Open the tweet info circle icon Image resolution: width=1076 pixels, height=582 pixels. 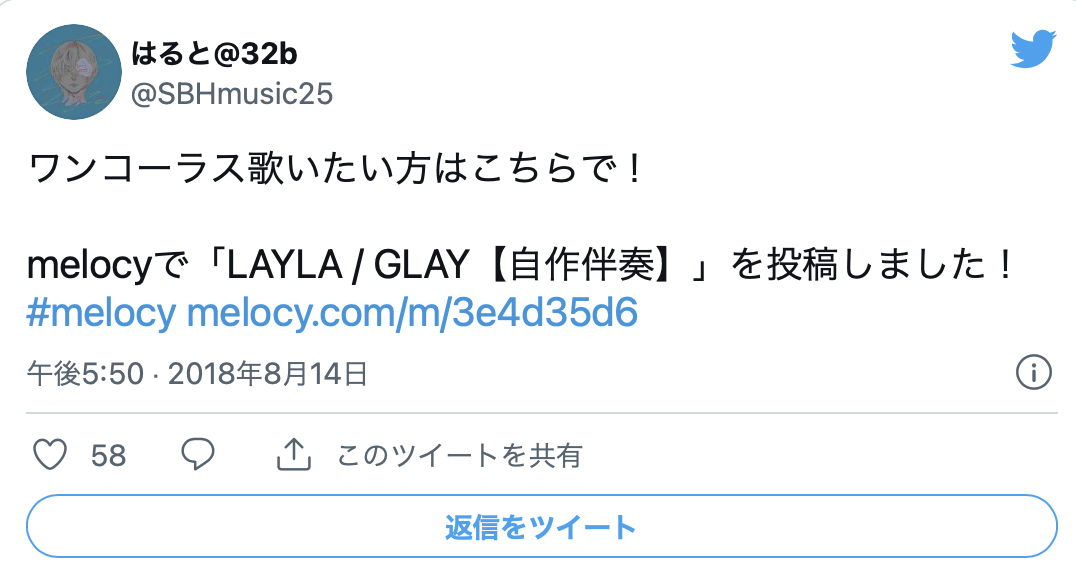pos(1033,373)
